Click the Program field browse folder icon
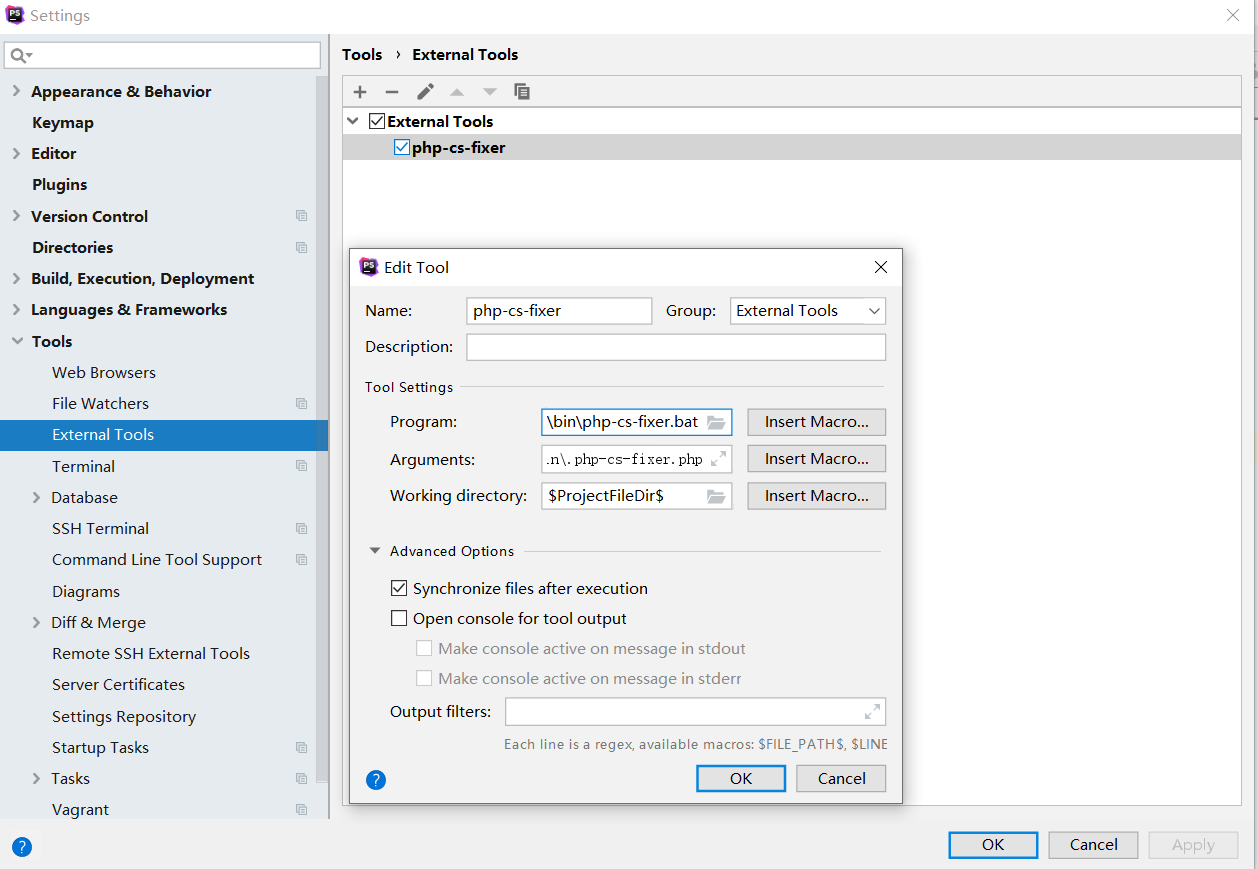The image size is (1258, 869). pos(716,422)
